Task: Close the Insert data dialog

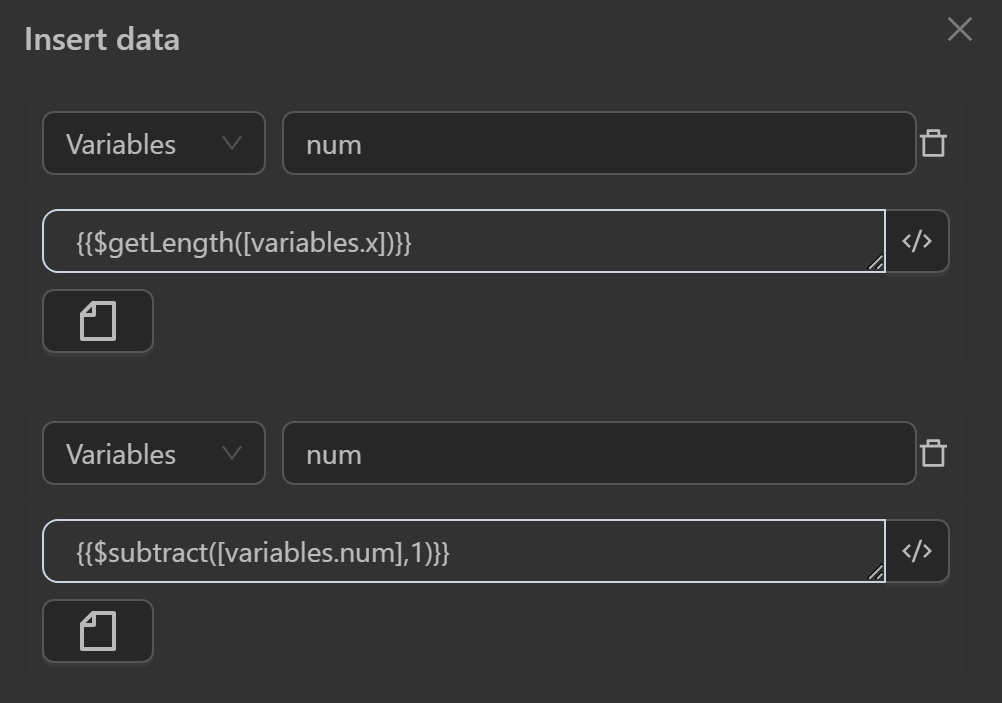Action: (959, 30)
